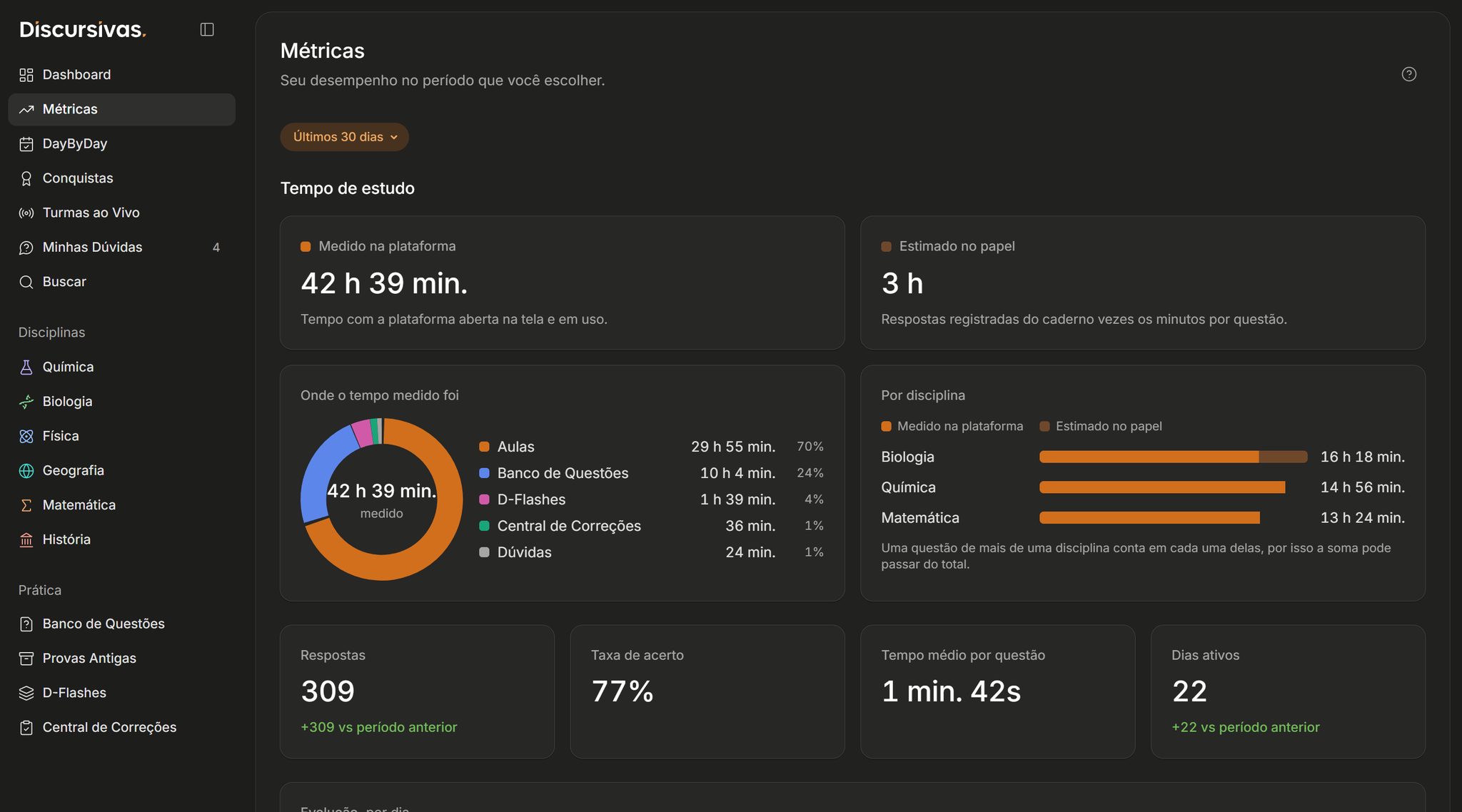
Task: Click the '42 h 39 min.' platform card value
Action: click(x=384, y=283)
